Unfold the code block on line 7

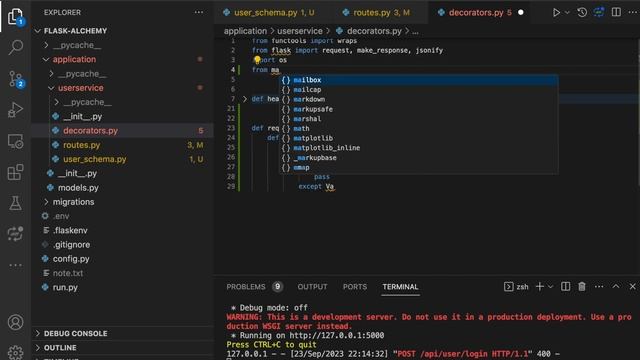[245, 99]
